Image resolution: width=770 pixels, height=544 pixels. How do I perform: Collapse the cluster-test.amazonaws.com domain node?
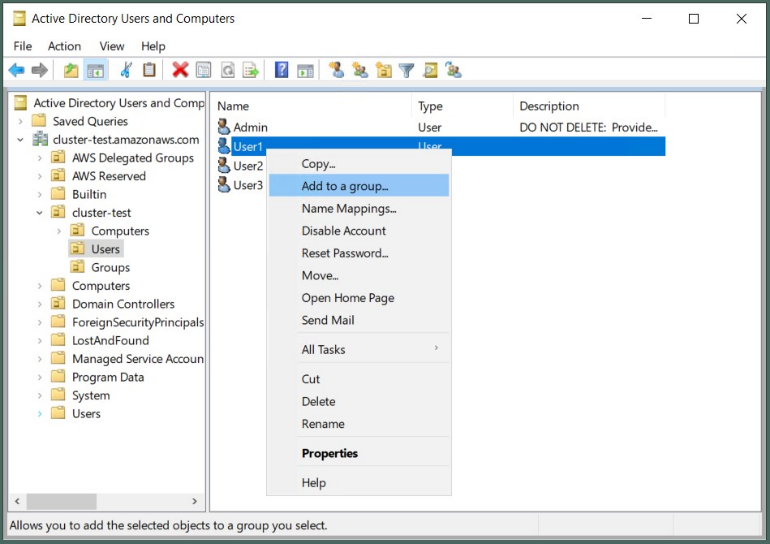(20, 140)
